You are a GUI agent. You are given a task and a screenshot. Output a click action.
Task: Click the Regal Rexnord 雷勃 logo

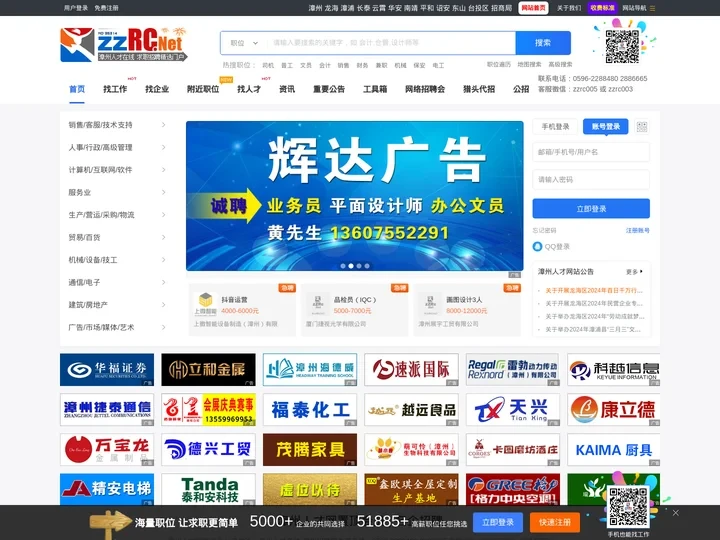513,370
